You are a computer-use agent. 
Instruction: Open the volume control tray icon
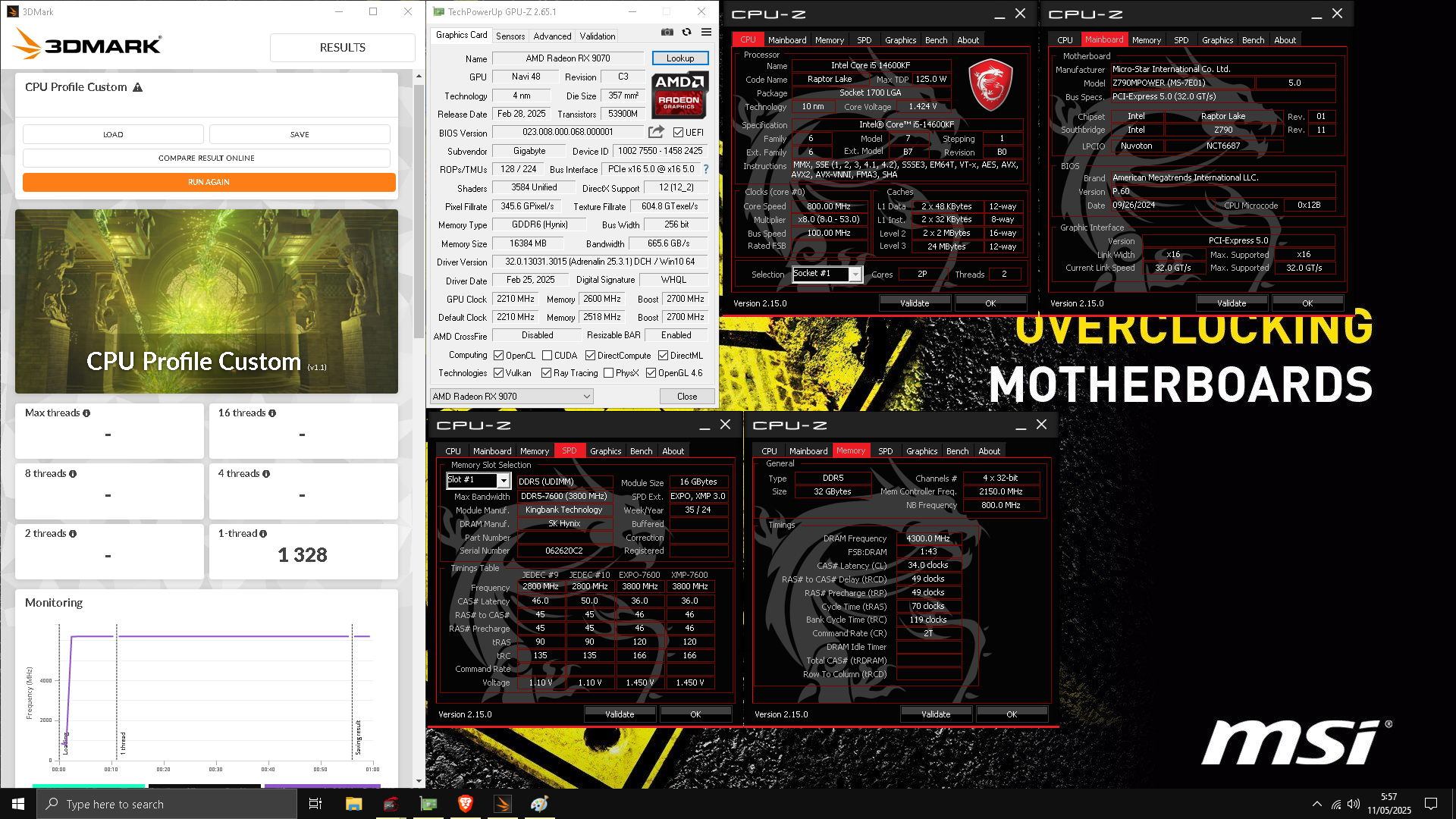click(1354, 804)
